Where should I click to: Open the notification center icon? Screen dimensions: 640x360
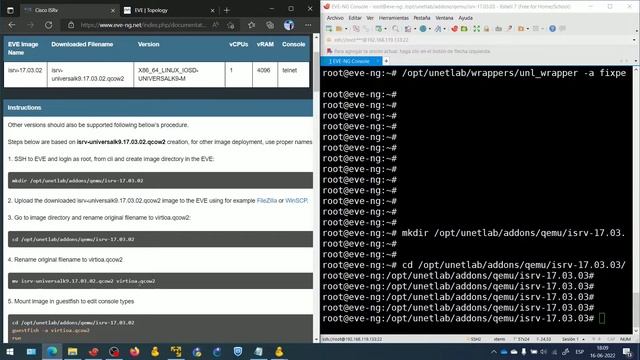(x=627, y=351)
